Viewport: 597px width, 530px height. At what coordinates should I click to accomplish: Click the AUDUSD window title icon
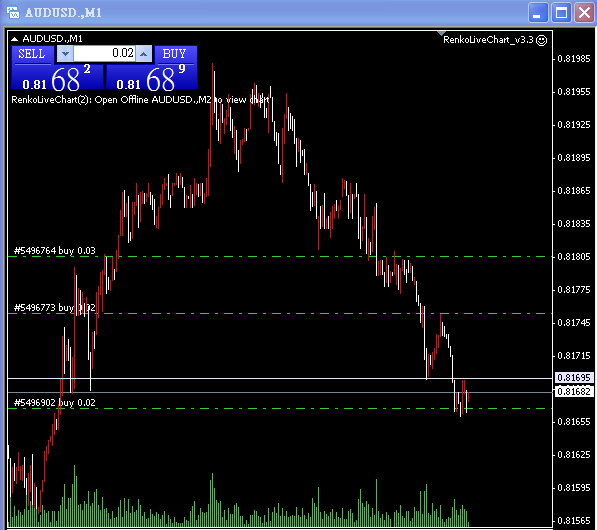click(13, 13)
